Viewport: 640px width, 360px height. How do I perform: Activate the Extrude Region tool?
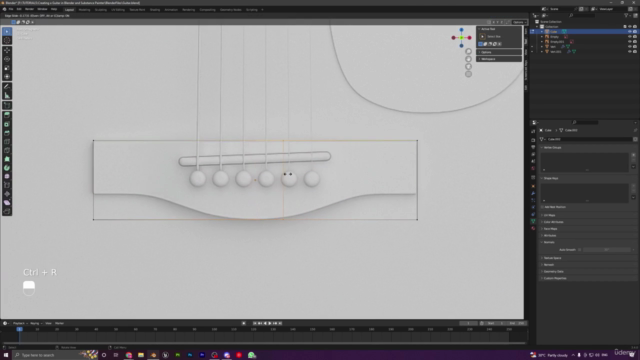7,116
